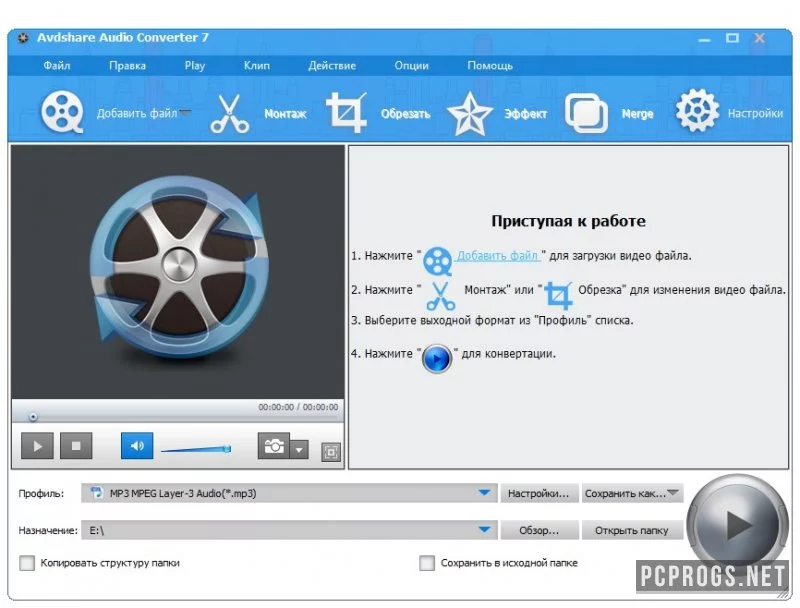Viewport: 800px width, 608px height.
Task: Start playback with the preview play button
Action: tap(37, 446)
